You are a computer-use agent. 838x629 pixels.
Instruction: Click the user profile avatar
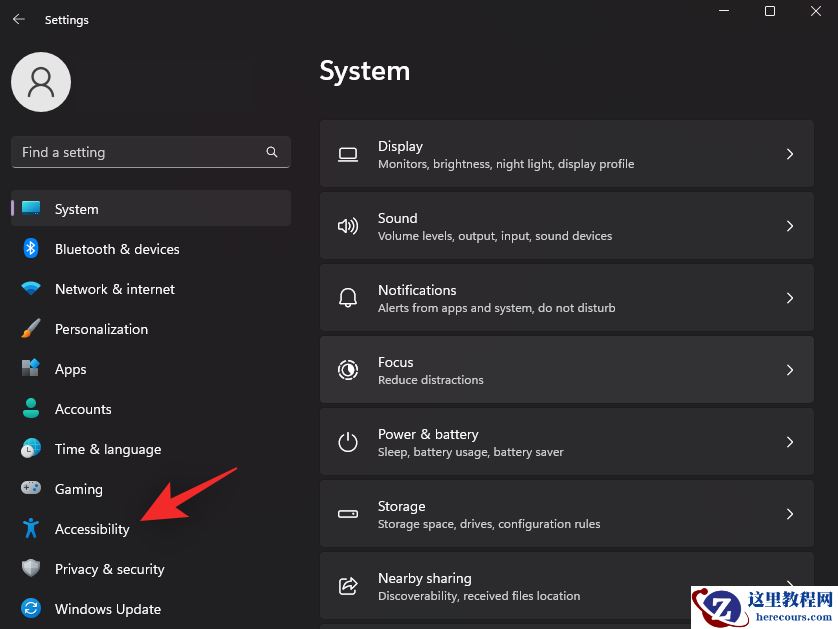pyautogui.click(x=40, y=82)
